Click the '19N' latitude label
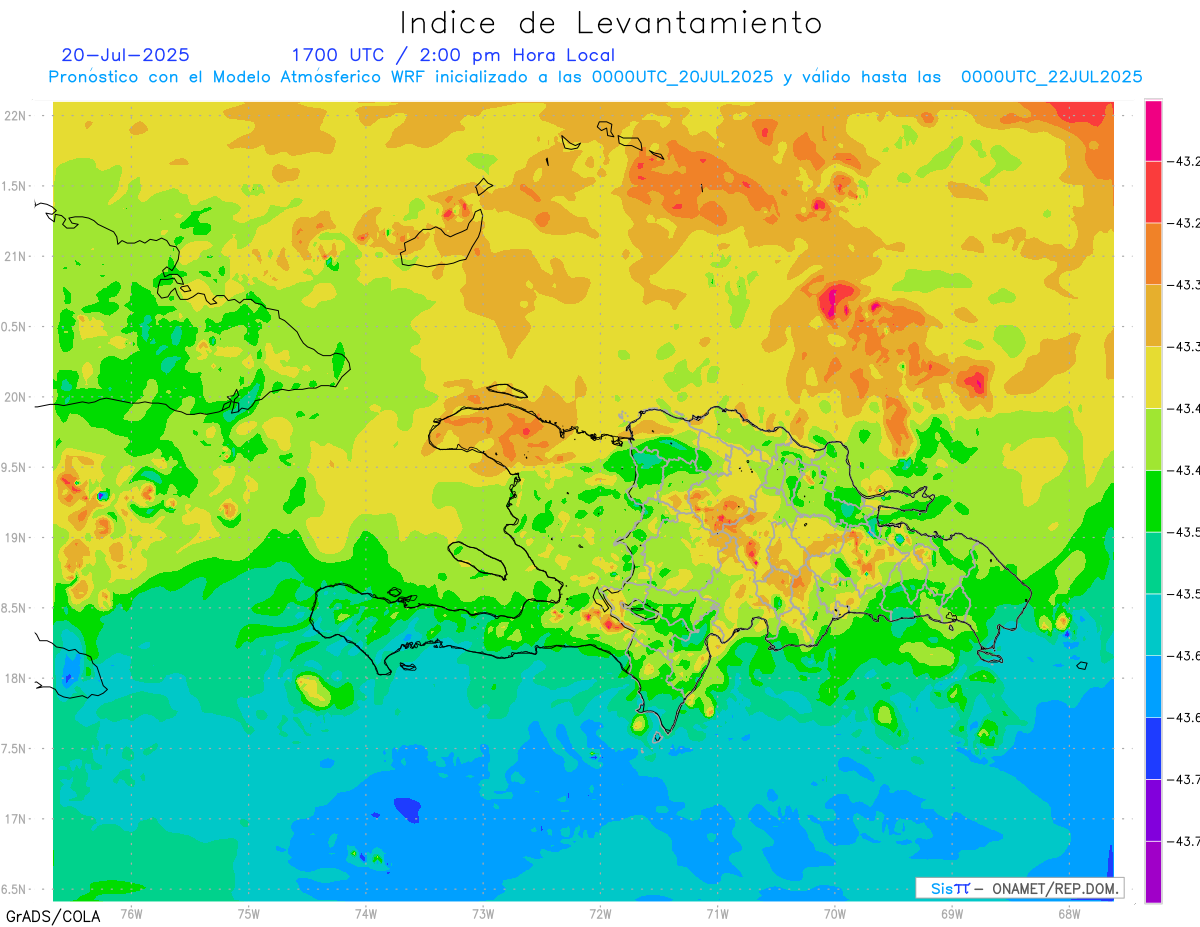 (17, 537)
